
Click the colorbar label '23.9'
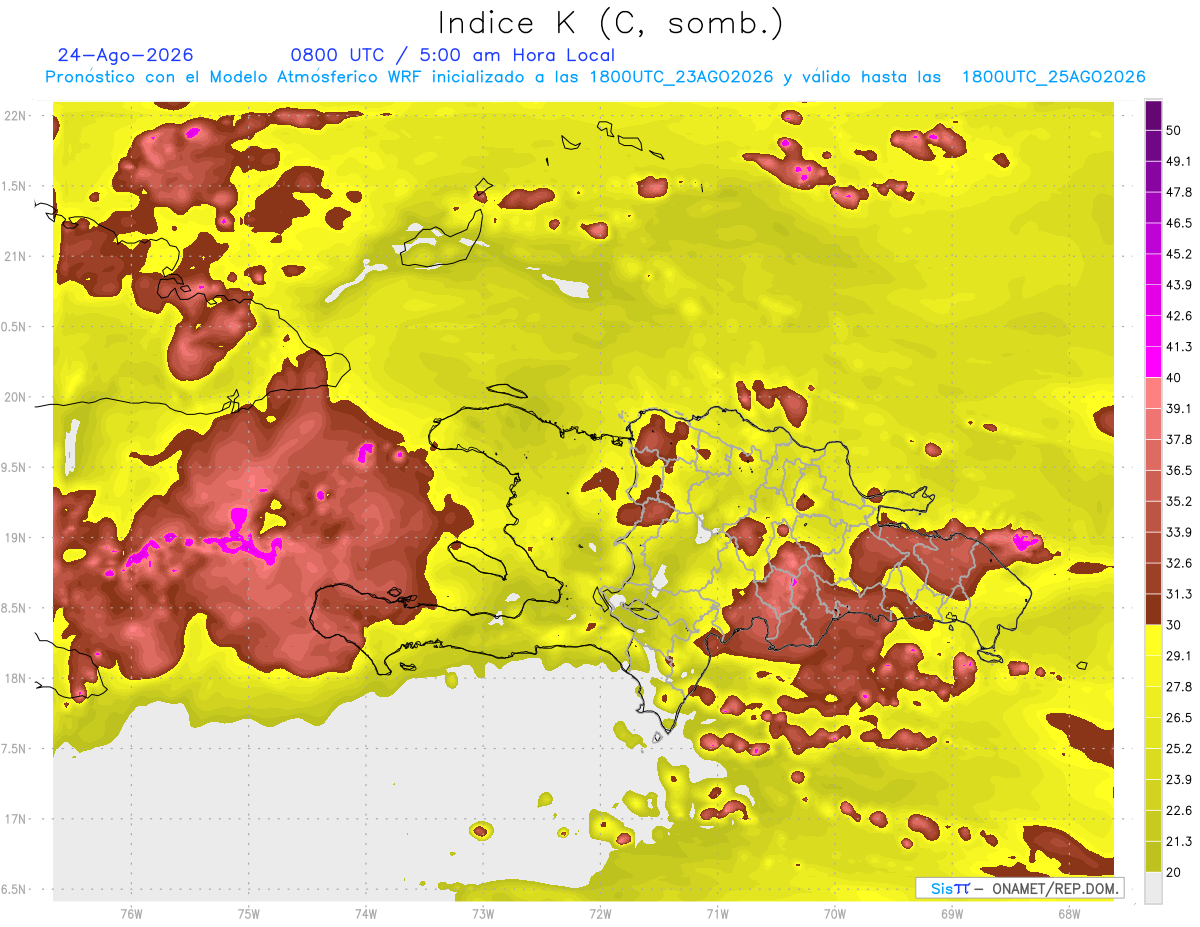(1179, 780)
